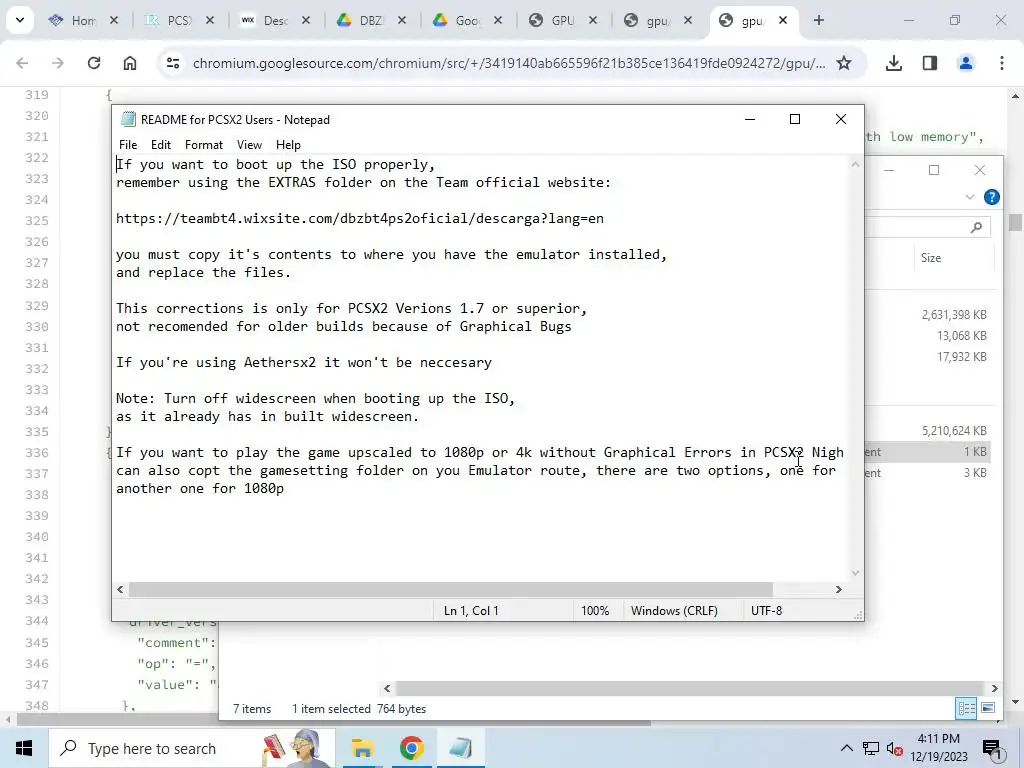The image size is (1024, 768).
Task: Expand the File Explorer ribbon chevron
Action: pyautogui.click(x=970, y=197)
